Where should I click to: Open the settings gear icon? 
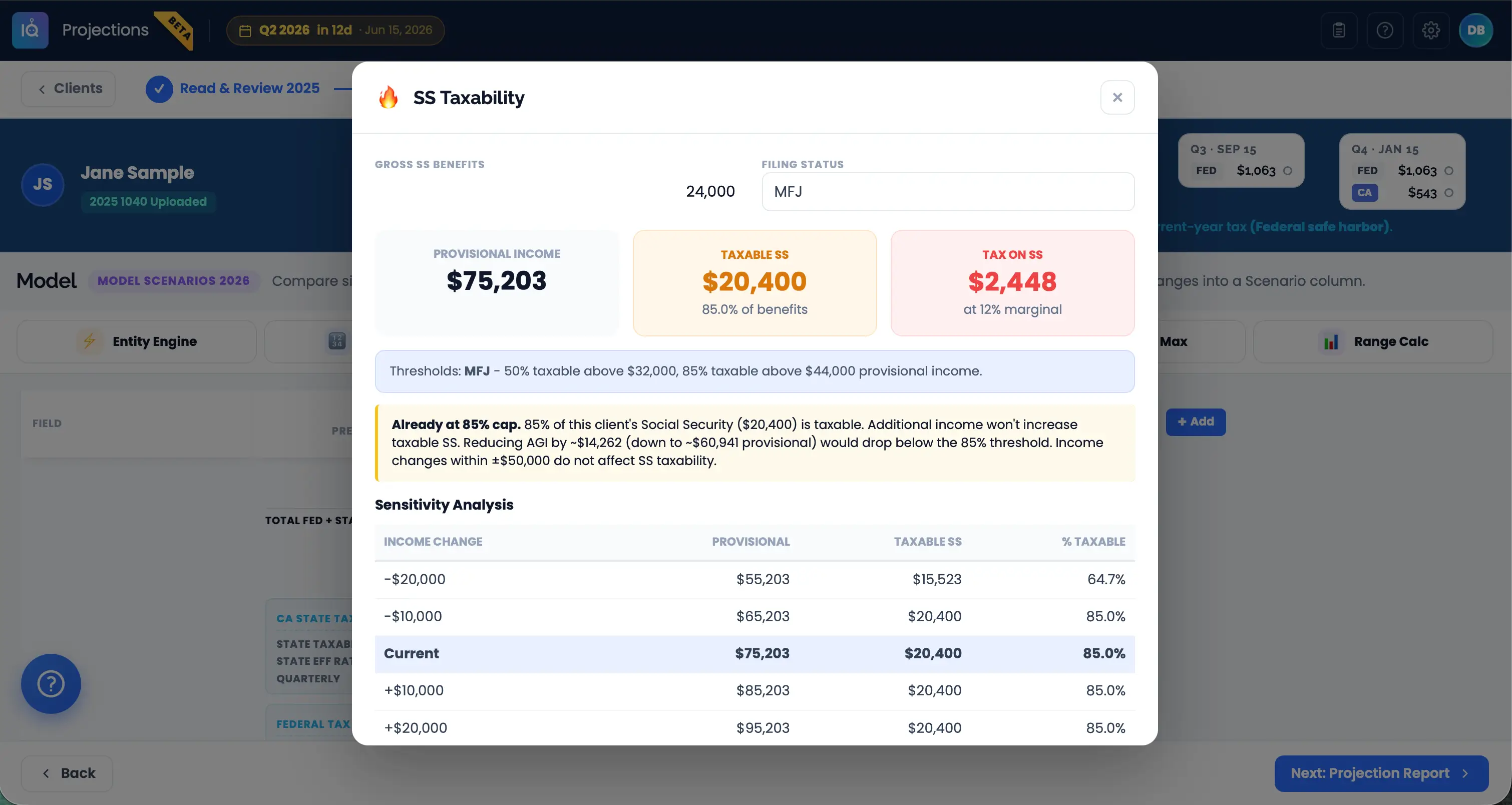1431,30
